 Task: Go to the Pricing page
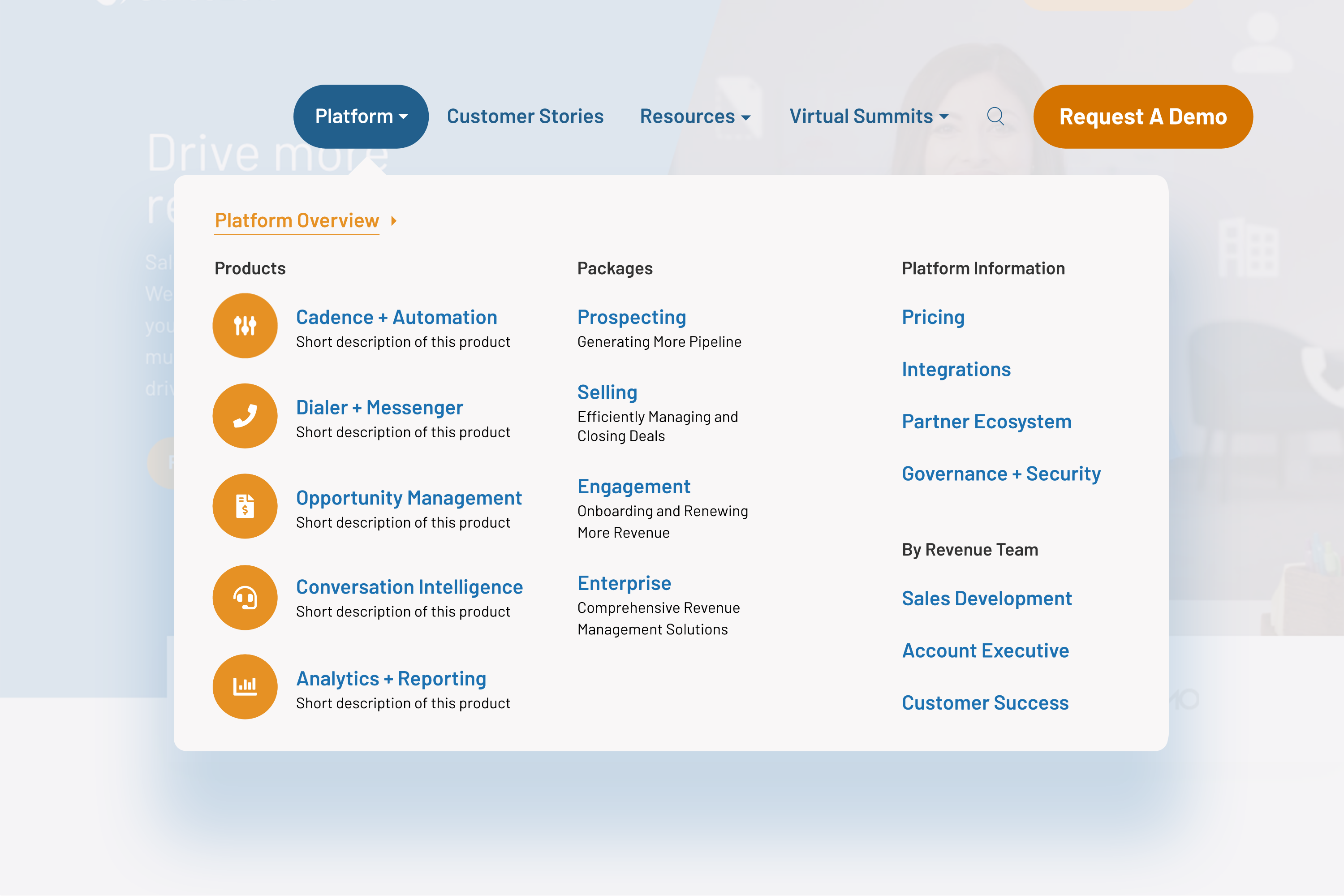tap(933, 317)
